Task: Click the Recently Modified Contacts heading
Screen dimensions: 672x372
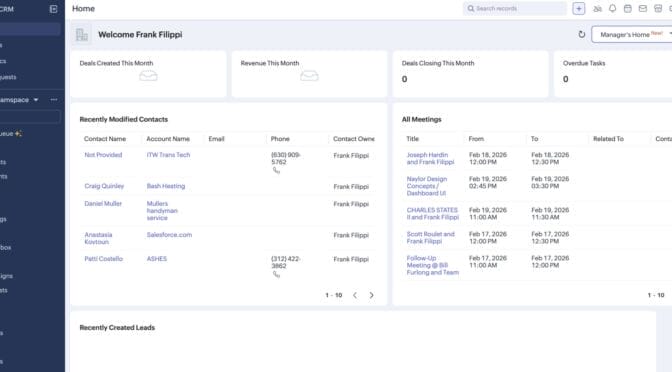Action: [x=123, y=120]
